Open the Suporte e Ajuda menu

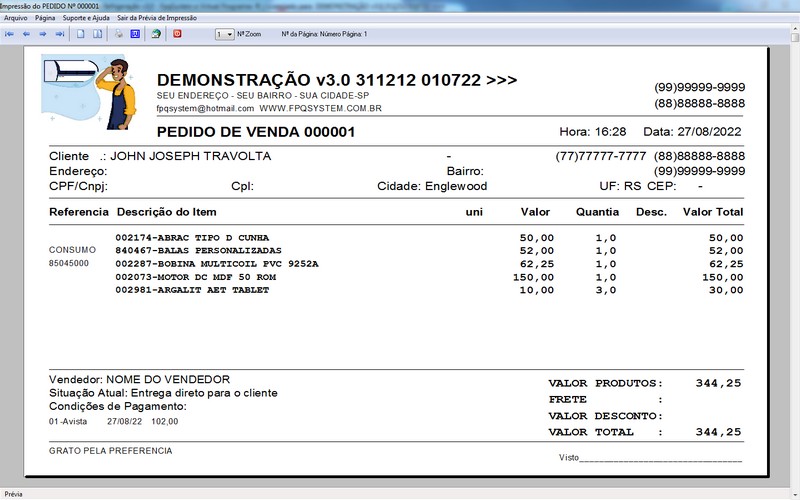[86, 18]
